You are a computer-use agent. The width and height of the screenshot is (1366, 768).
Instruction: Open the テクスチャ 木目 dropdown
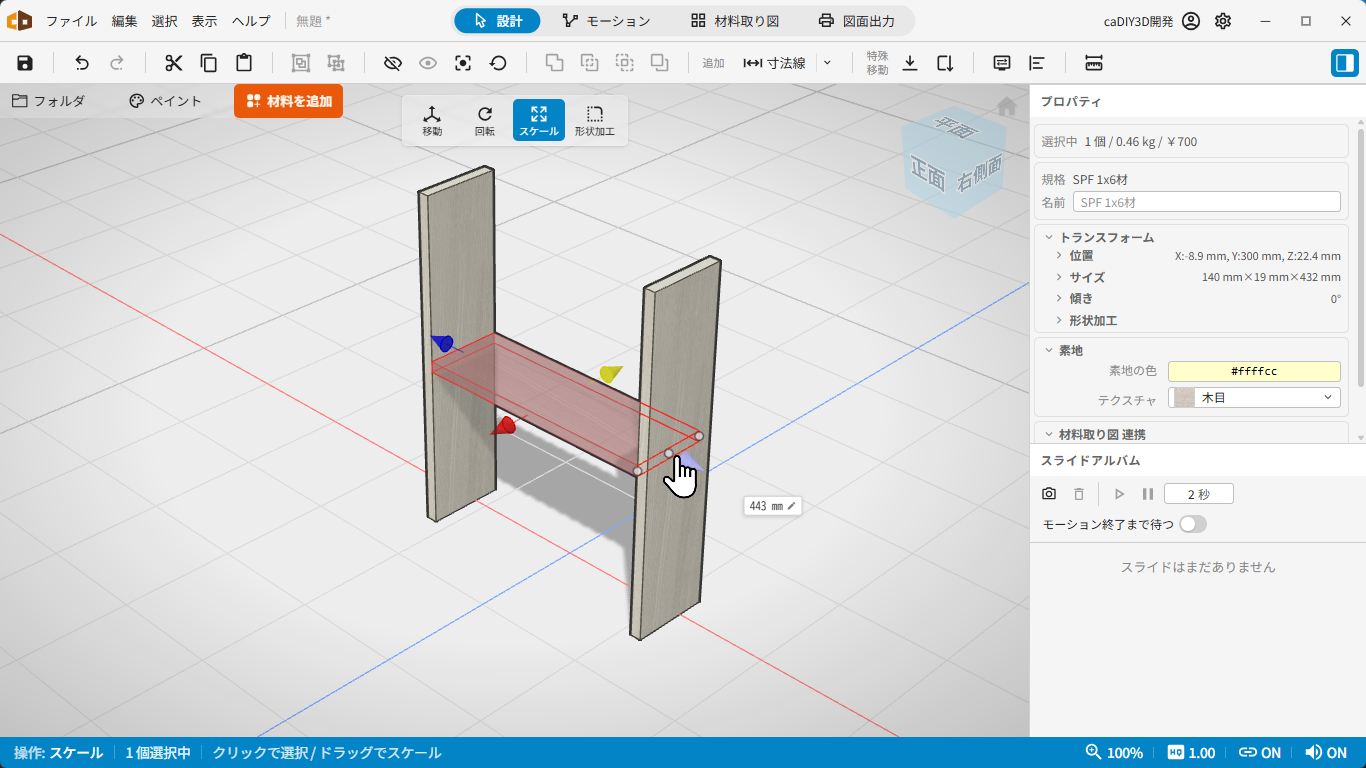[1254, 398]
